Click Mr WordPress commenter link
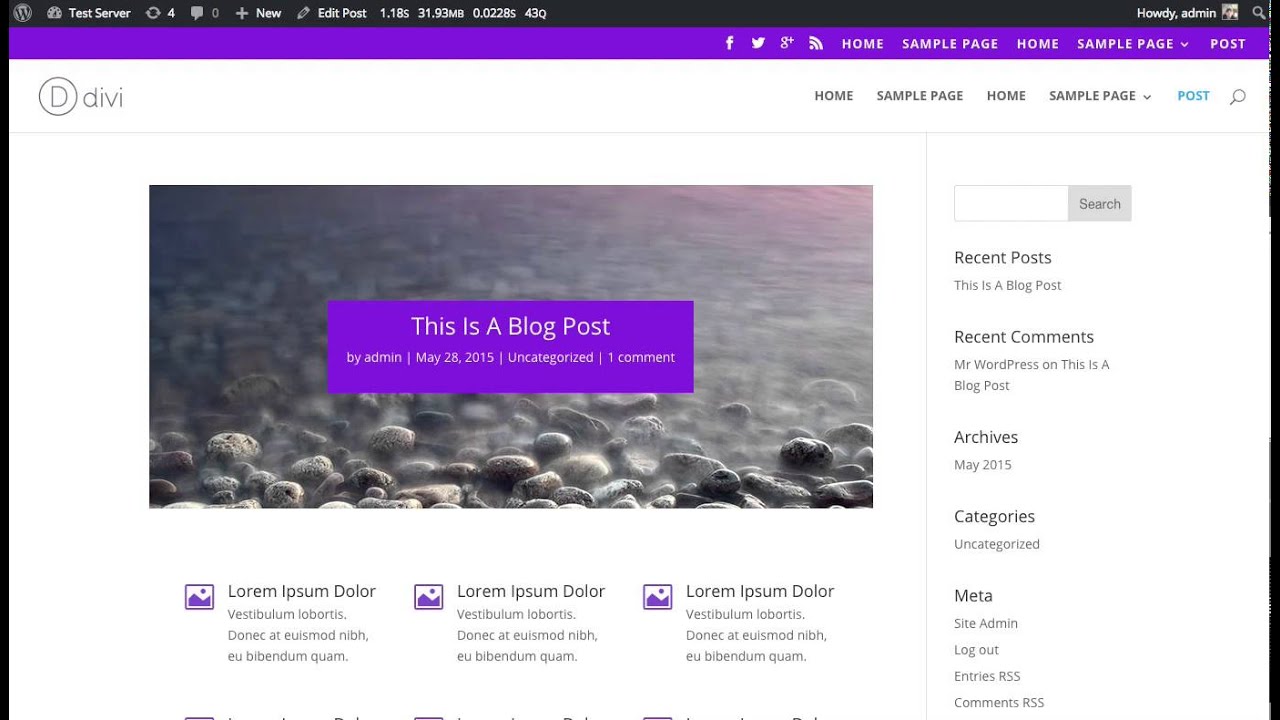 996,364
